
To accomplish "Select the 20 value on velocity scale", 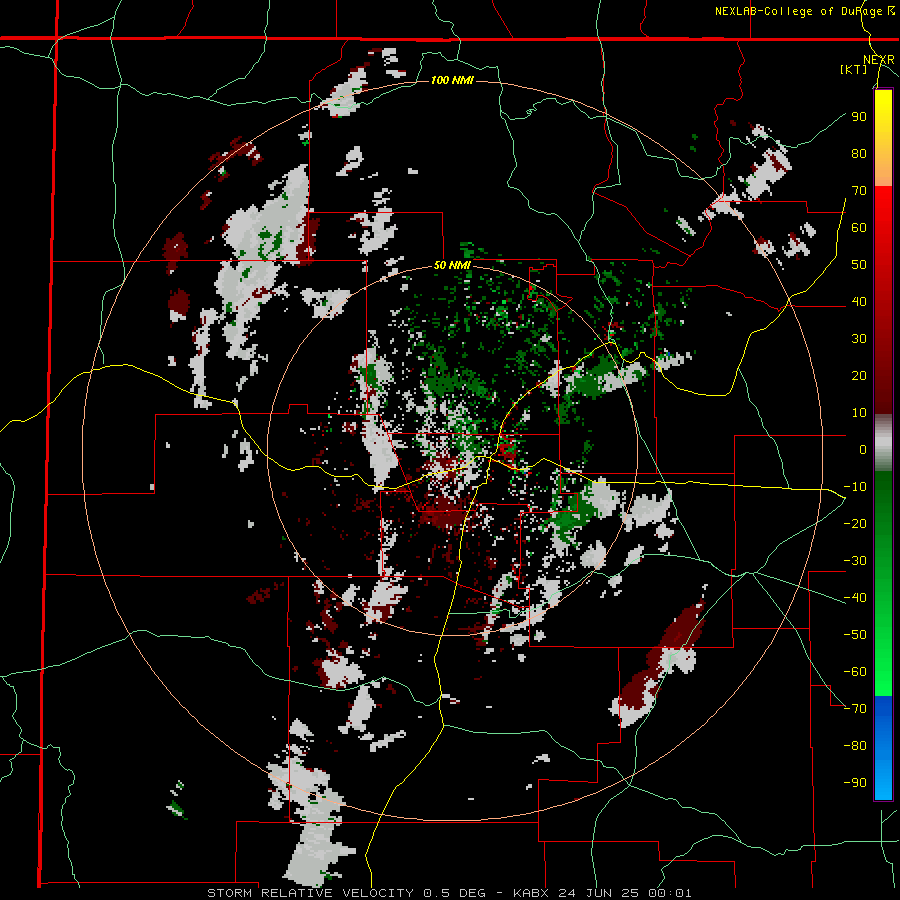I will [x=859, y=376].
